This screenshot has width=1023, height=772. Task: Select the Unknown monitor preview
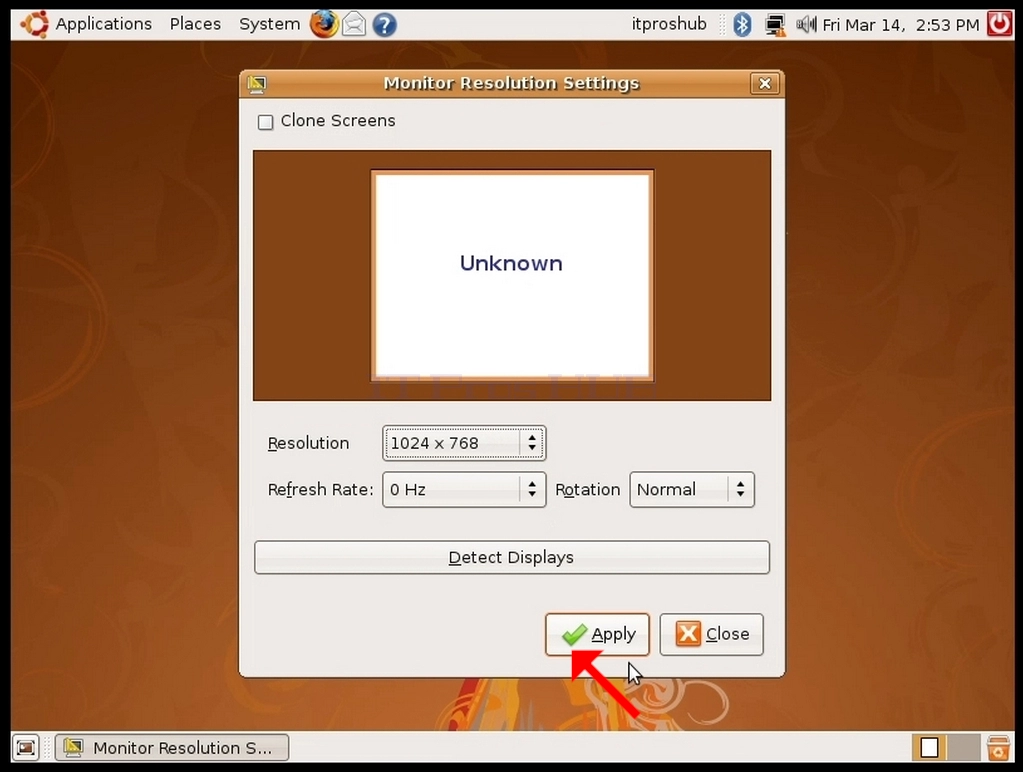[x=512, y=275]
